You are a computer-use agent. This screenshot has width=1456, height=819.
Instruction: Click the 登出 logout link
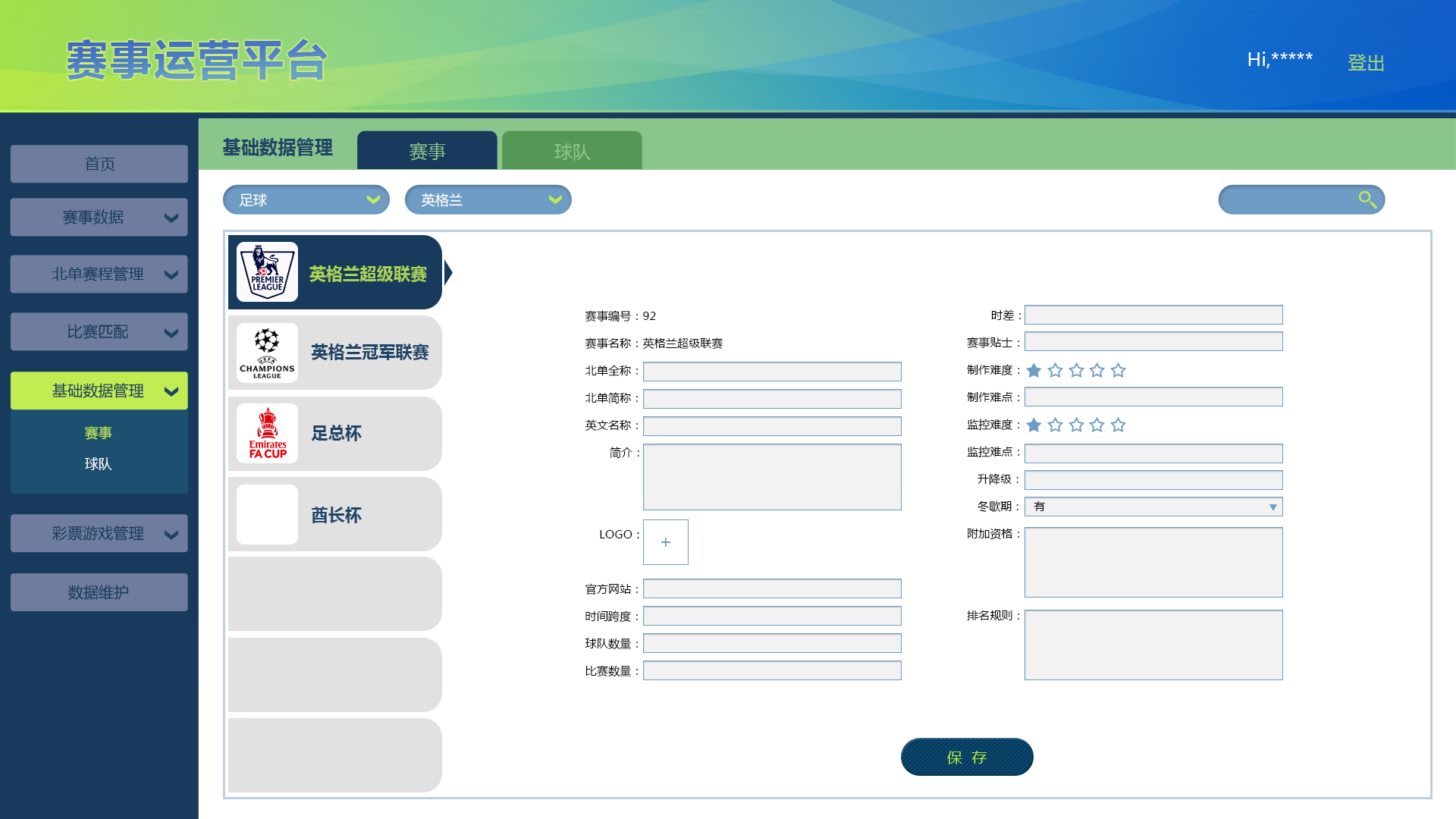pos(1366,62)
